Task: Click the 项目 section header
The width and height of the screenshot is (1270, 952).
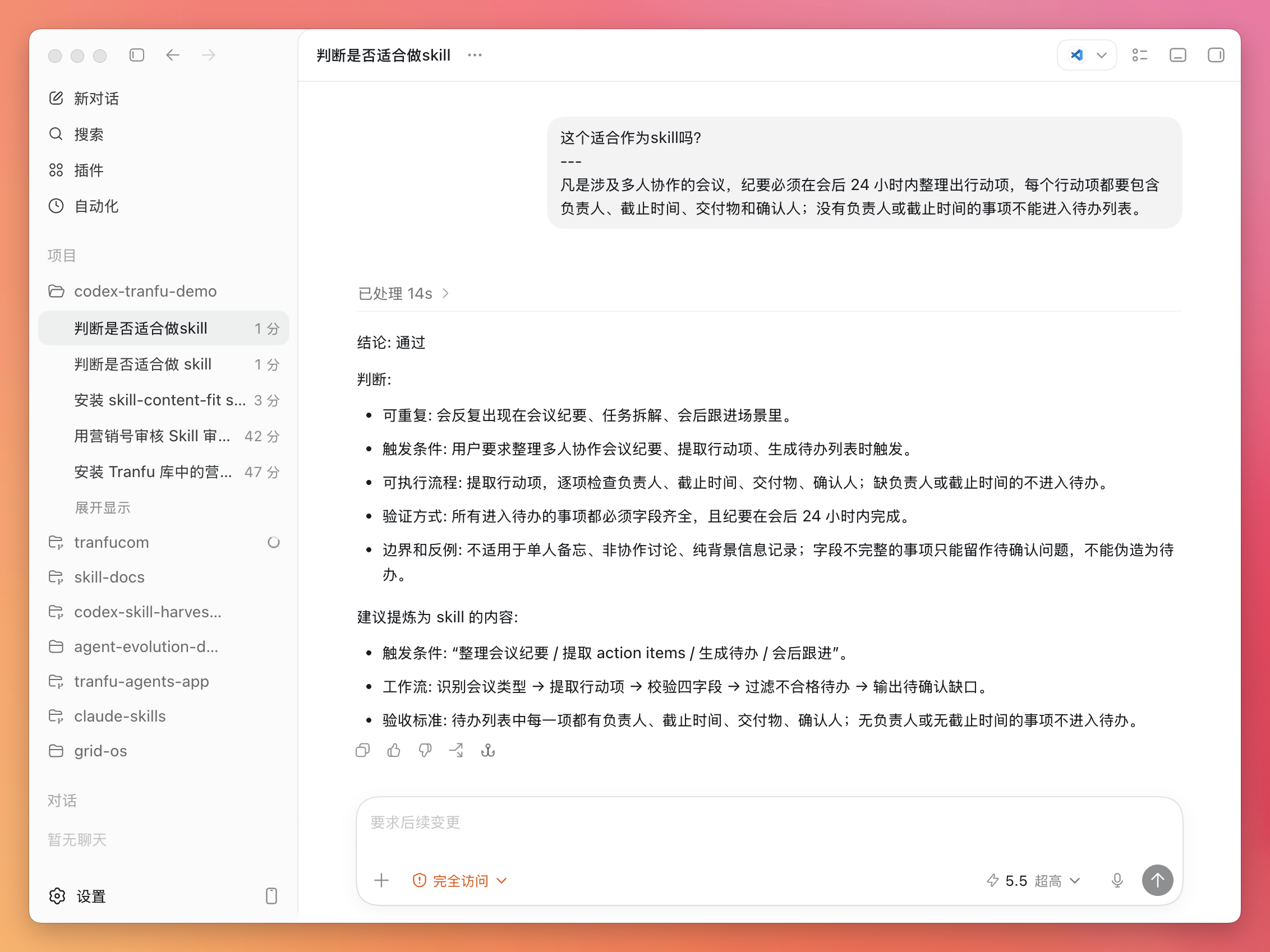Action: click(62, 255)
